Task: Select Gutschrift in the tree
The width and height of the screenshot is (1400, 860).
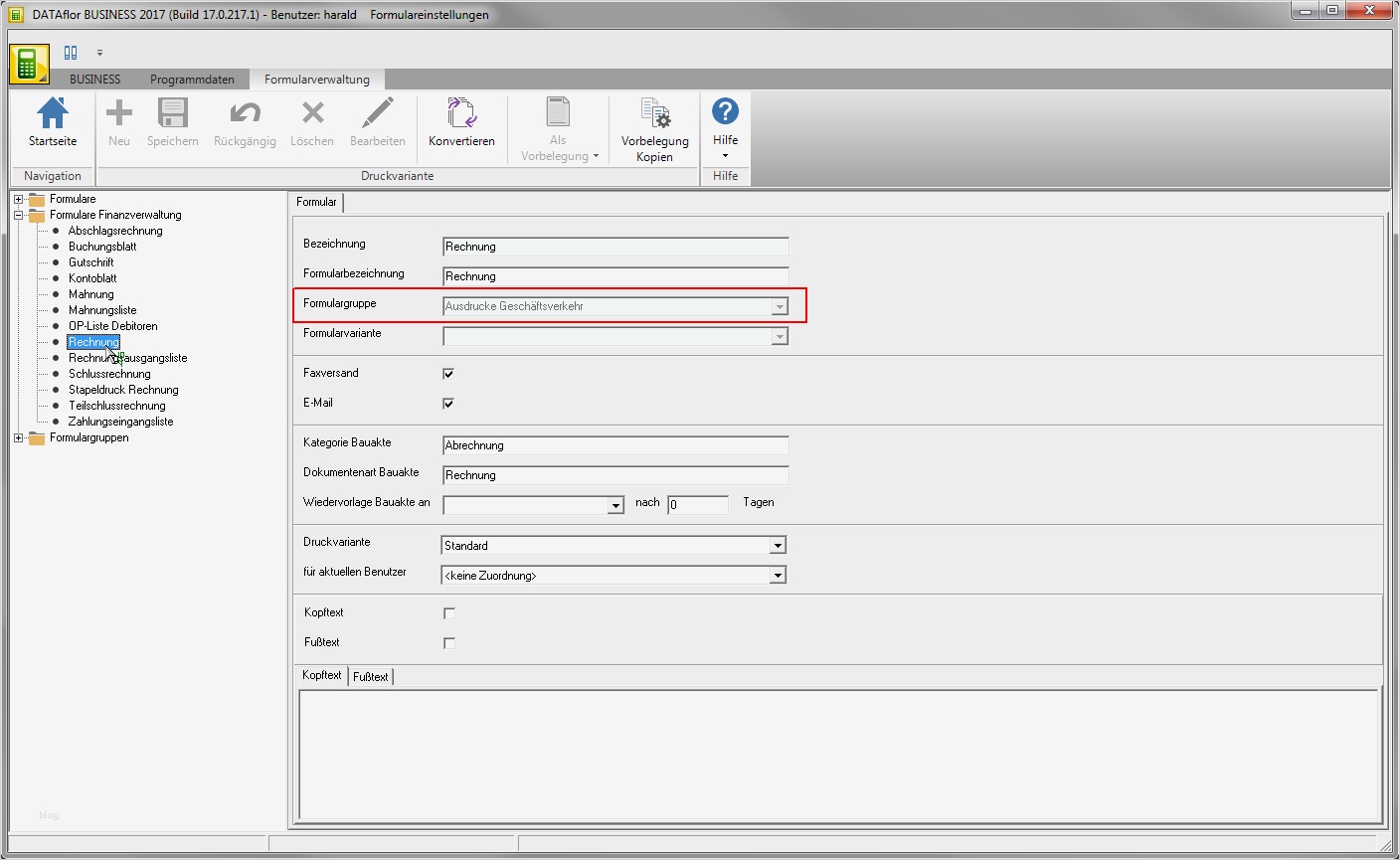Action: tap(91, 262)
